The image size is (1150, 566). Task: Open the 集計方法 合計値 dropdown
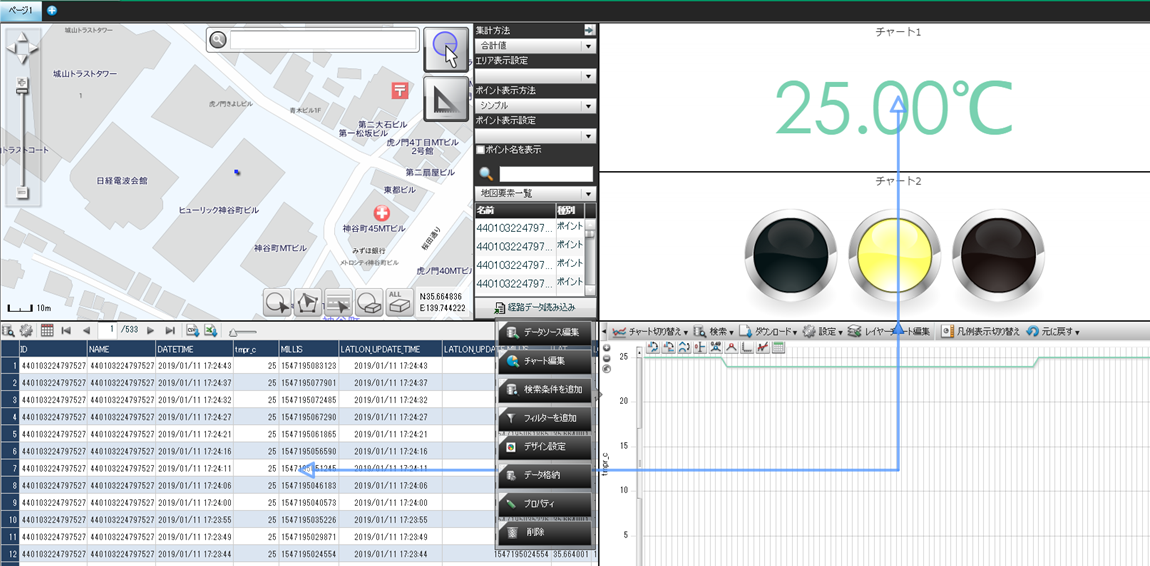[535, 45]
